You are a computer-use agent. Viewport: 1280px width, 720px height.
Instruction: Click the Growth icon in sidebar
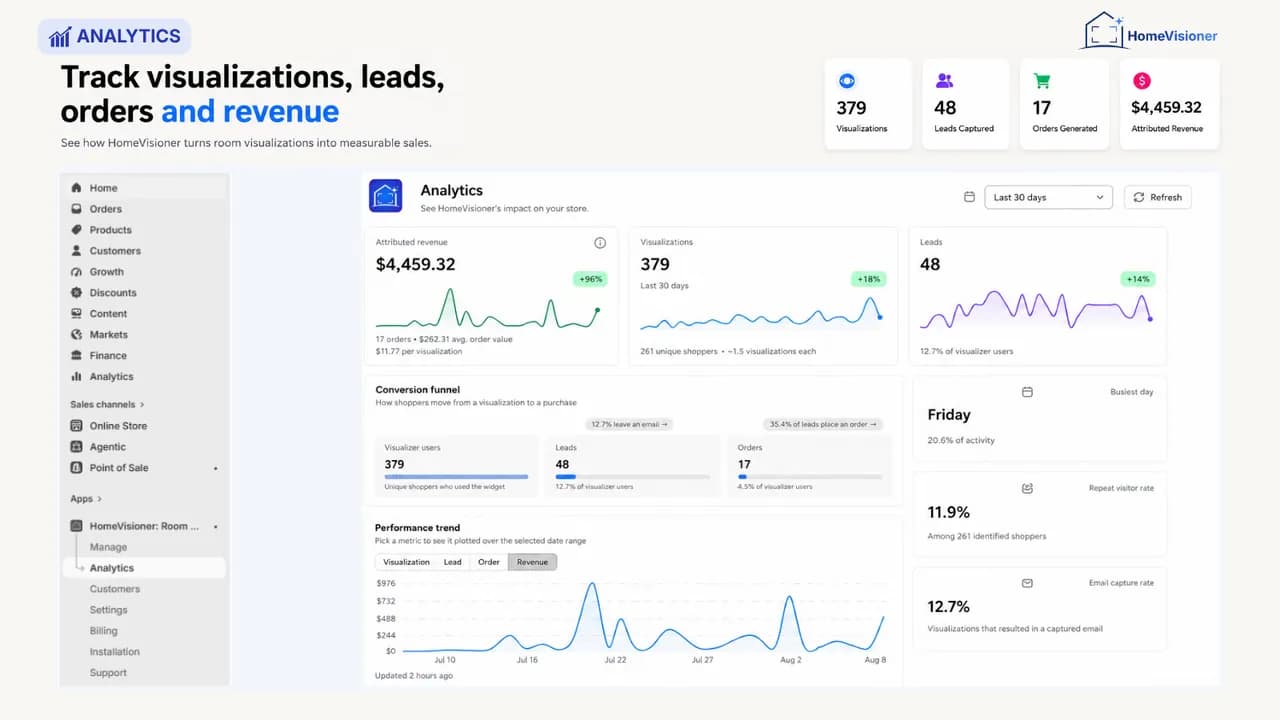point(77,272)
